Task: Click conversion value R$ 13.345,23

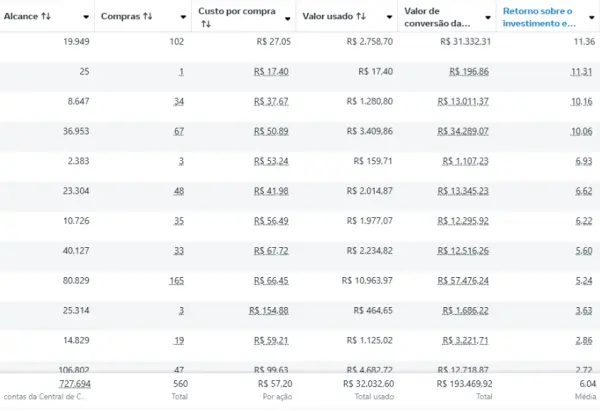Action: (x=463, y=191)
